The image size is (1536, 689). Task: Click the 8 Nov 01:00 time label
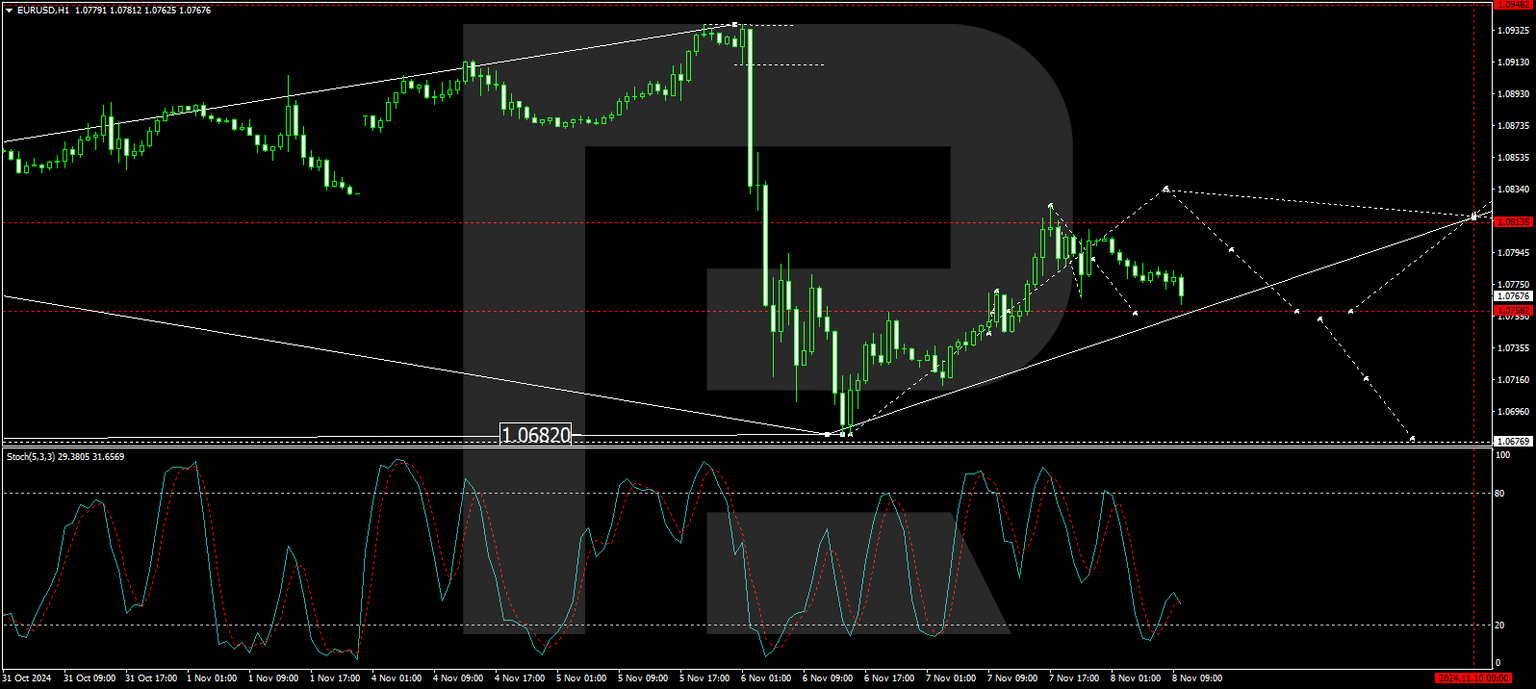tap(1136, 678)
